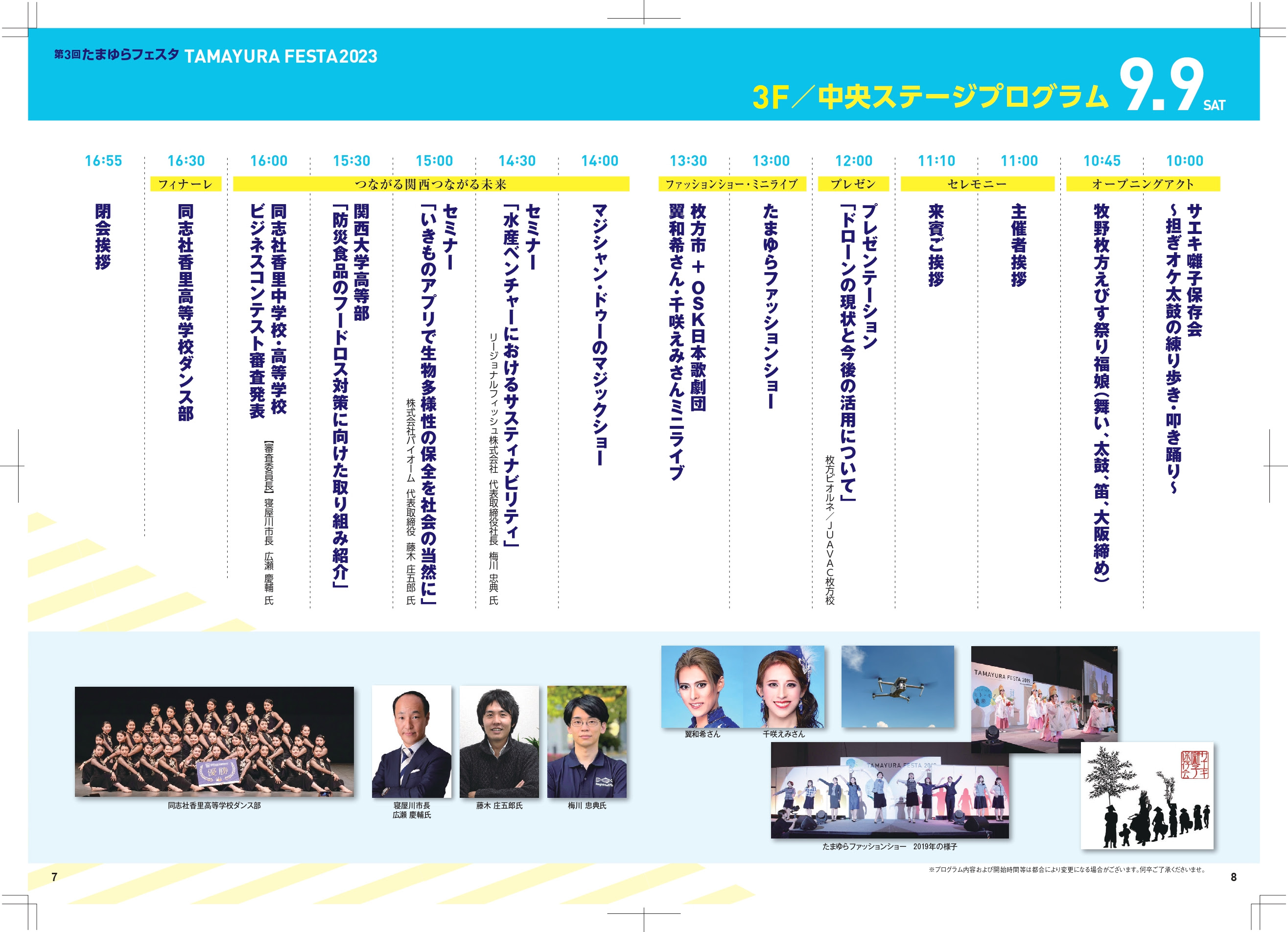Click the 12:00 time label
This screenshot has width=1288, height=932.
point(854,161)
